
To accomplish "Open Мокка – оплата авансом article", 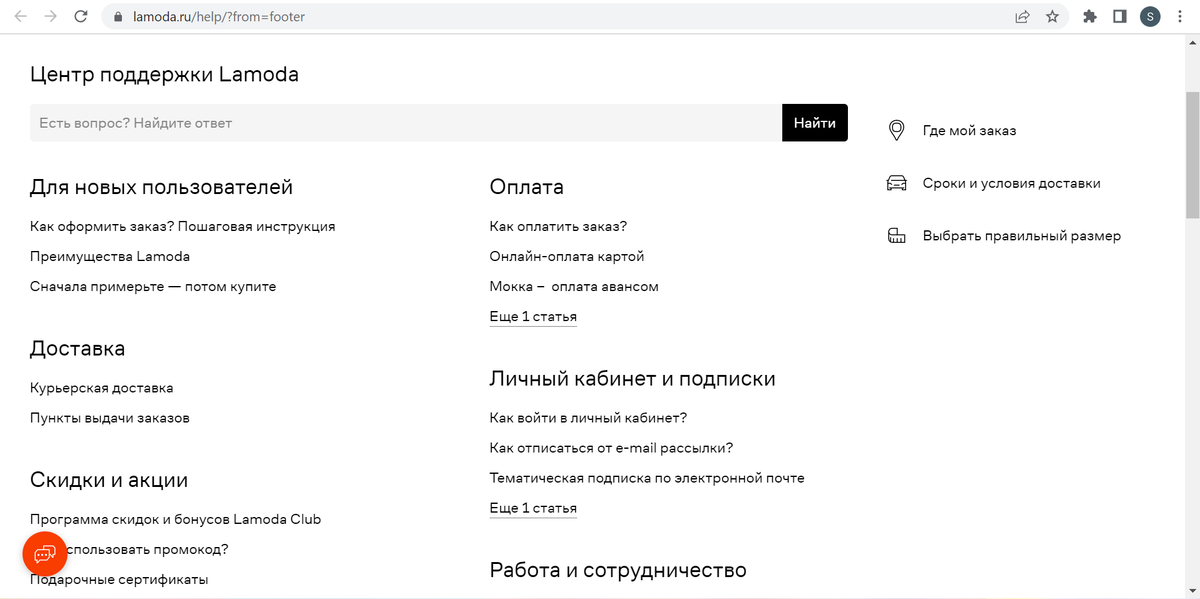I will pyautogui.click(x=574, y=286).
